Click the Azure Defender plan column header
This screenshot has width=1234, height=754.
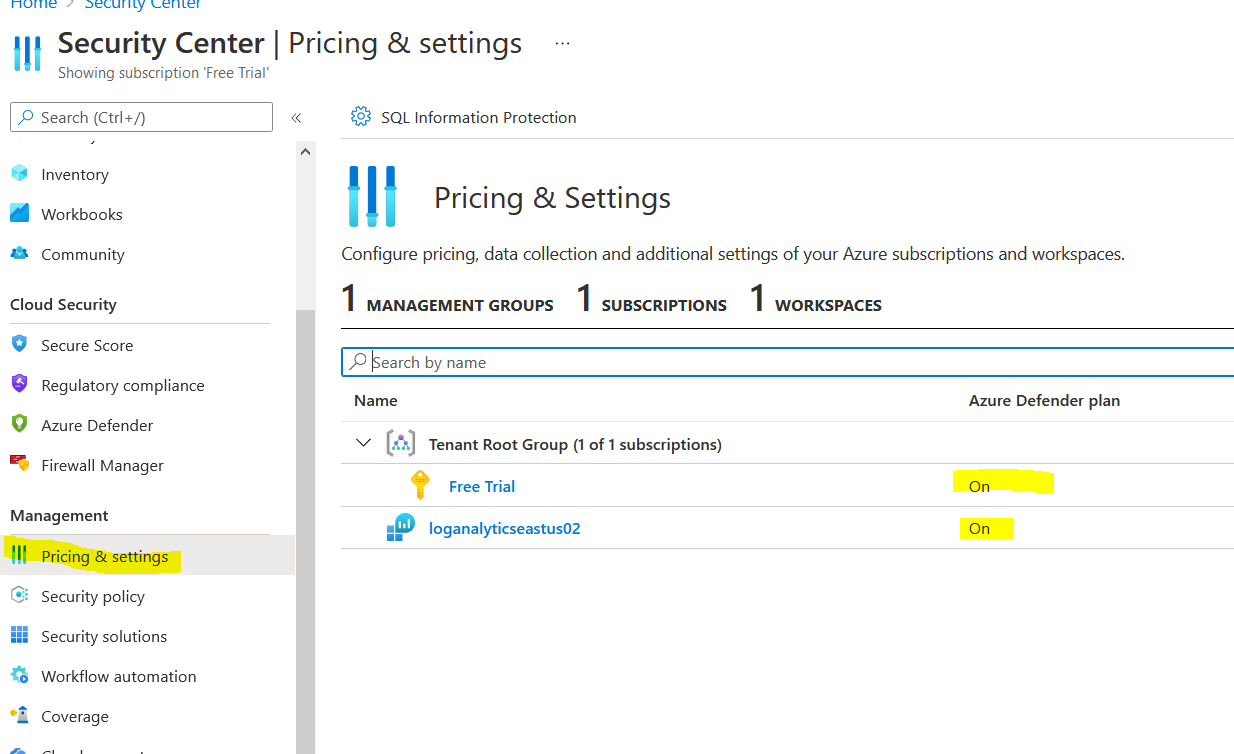pos(1044,400)
